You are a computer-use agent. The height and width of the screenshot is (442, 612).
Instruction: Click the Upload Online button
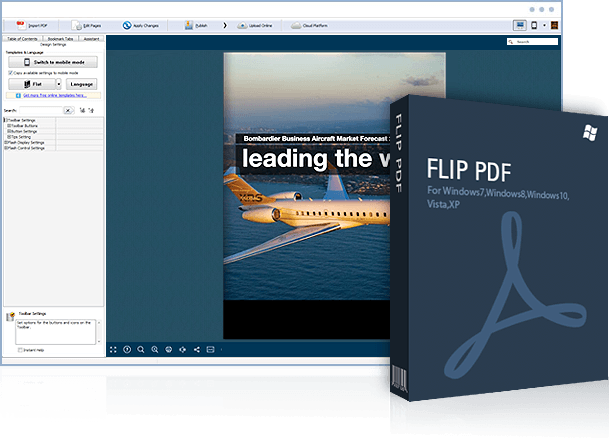(x=254, y=25)
